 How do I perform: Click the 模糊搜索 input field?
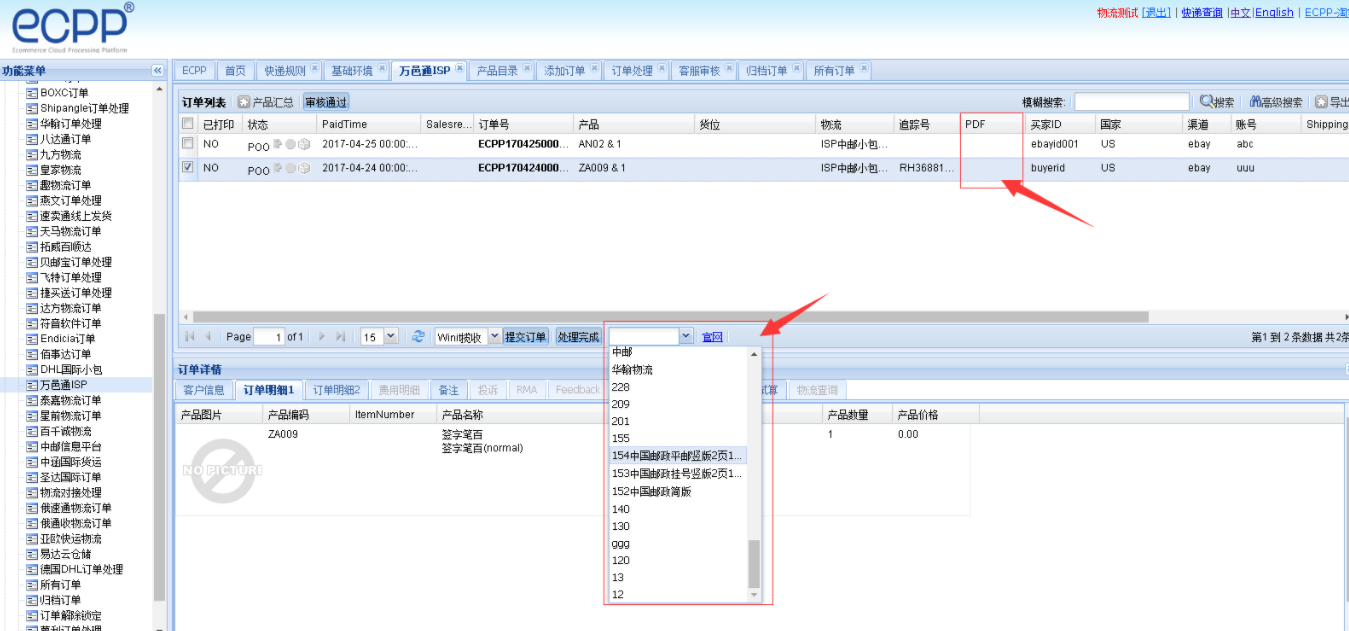[x=1131, y=102]
